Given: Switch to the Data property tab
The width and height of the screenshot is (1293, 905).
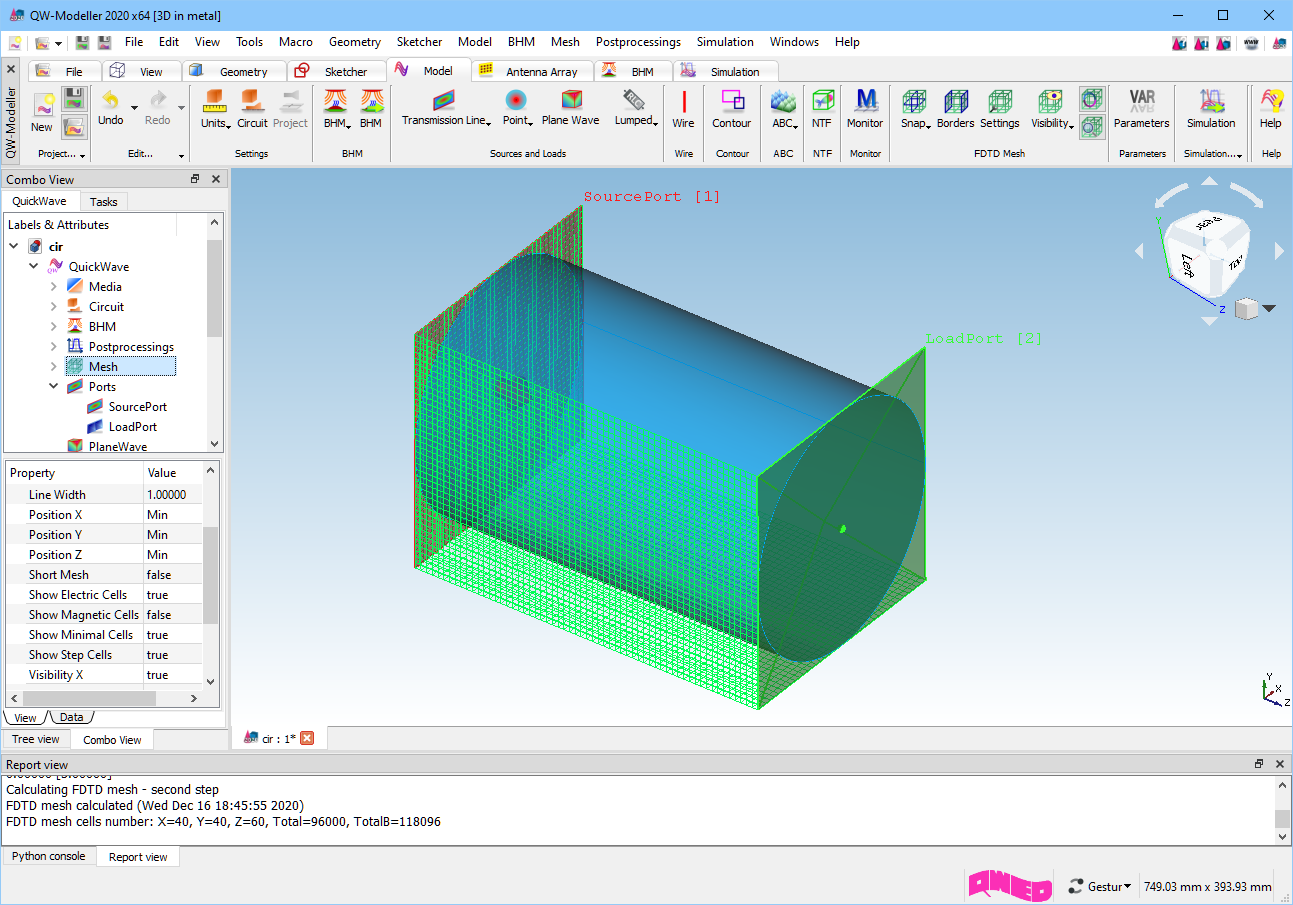Looking at the screenshot, I should click(71, 717).
